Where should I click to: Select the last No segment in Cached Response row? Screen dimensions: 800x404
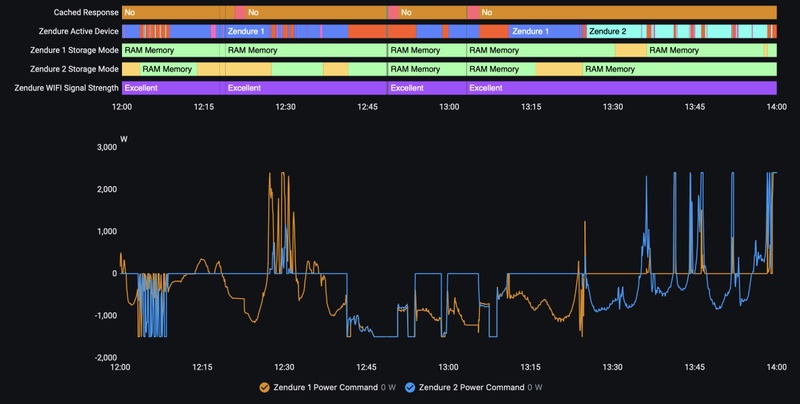tap(628, 12)
